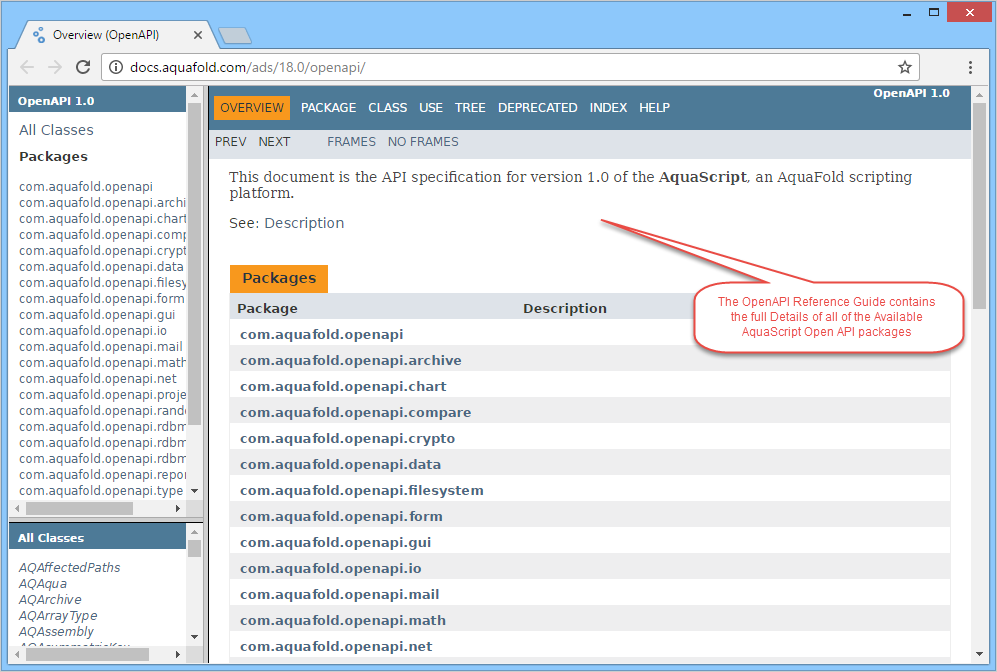Open All Classes link in packages frame
The height and width of the screenshot is (672, 997).
[x=56, y=130]
